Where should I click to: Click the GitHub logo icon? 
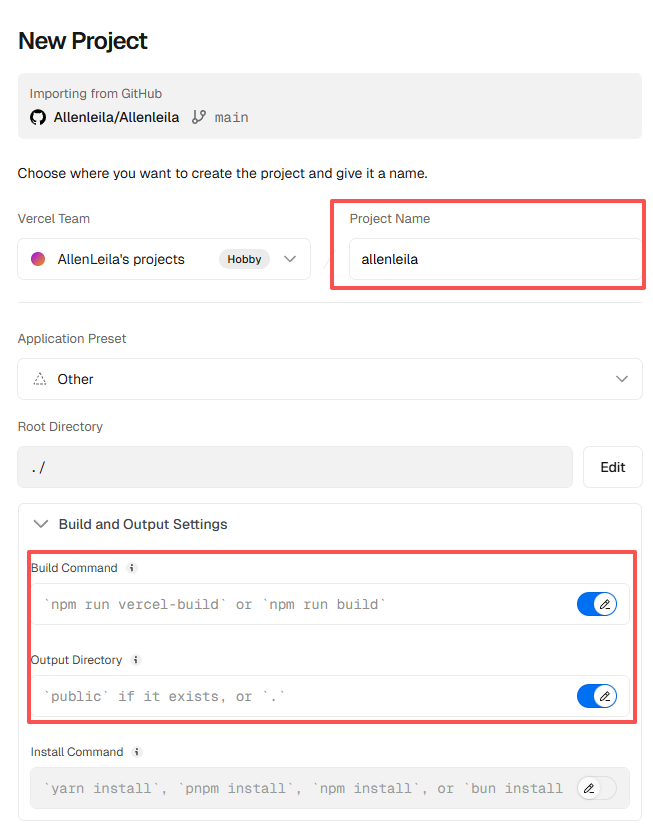click(38, 117)
